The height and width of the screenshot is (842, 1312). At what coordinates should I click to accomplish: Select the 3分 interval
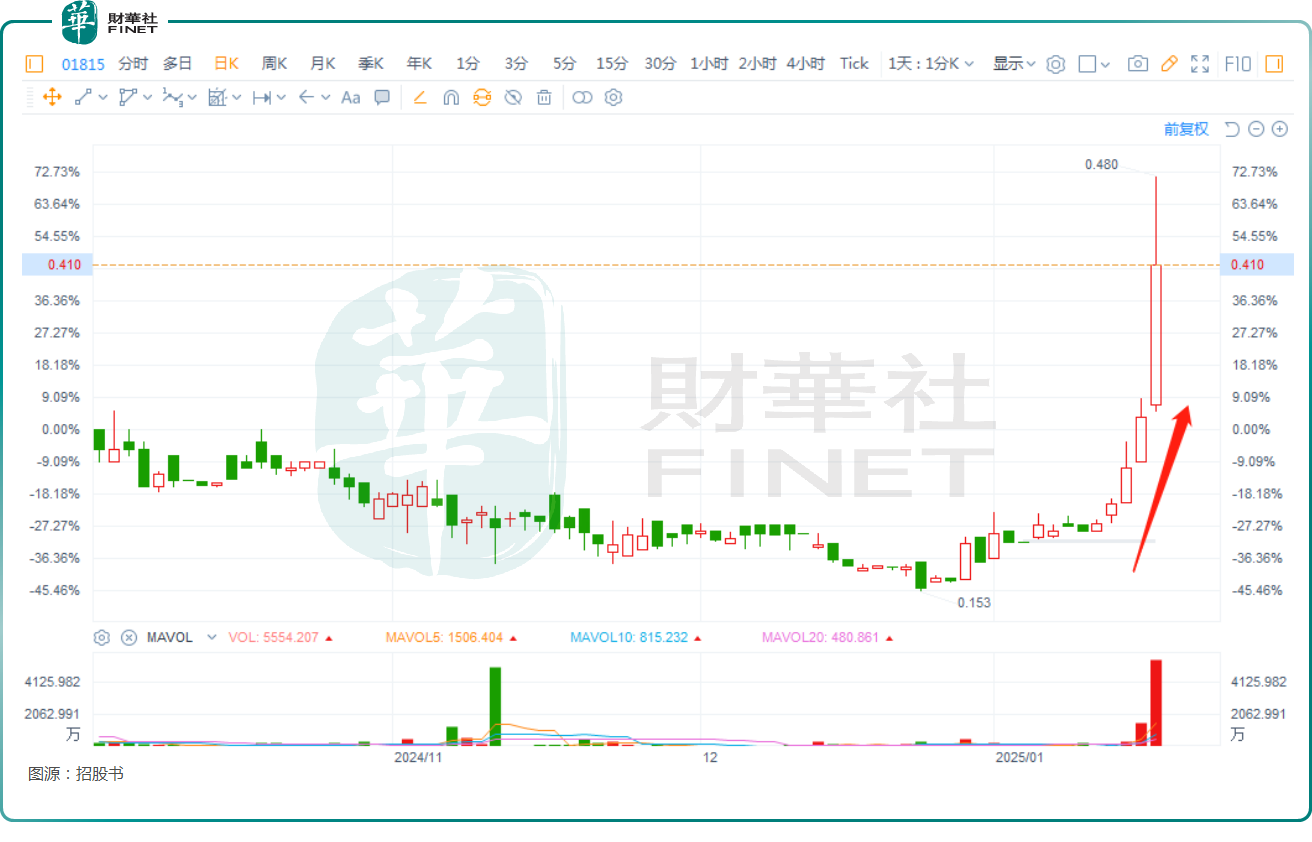click(x=516, y=64)
